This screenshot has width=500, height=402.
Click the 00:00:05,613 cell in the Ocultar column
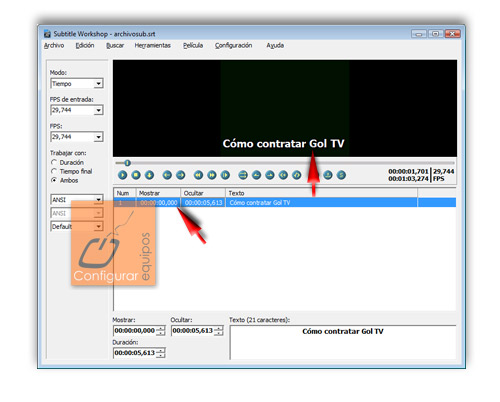click(x=203, y=202)
